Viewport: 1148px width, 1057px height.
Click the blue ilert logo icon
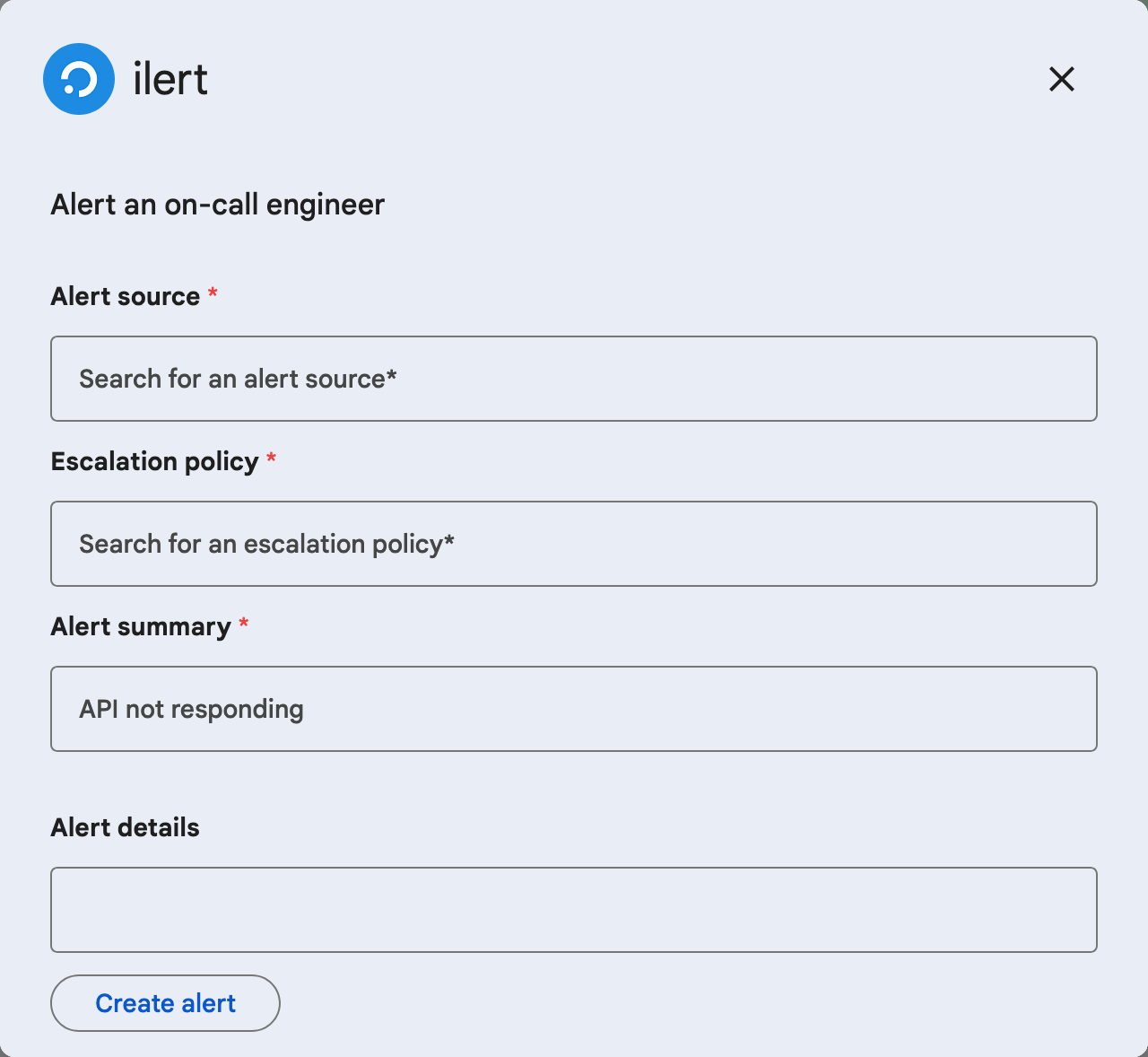coord(79,79)
